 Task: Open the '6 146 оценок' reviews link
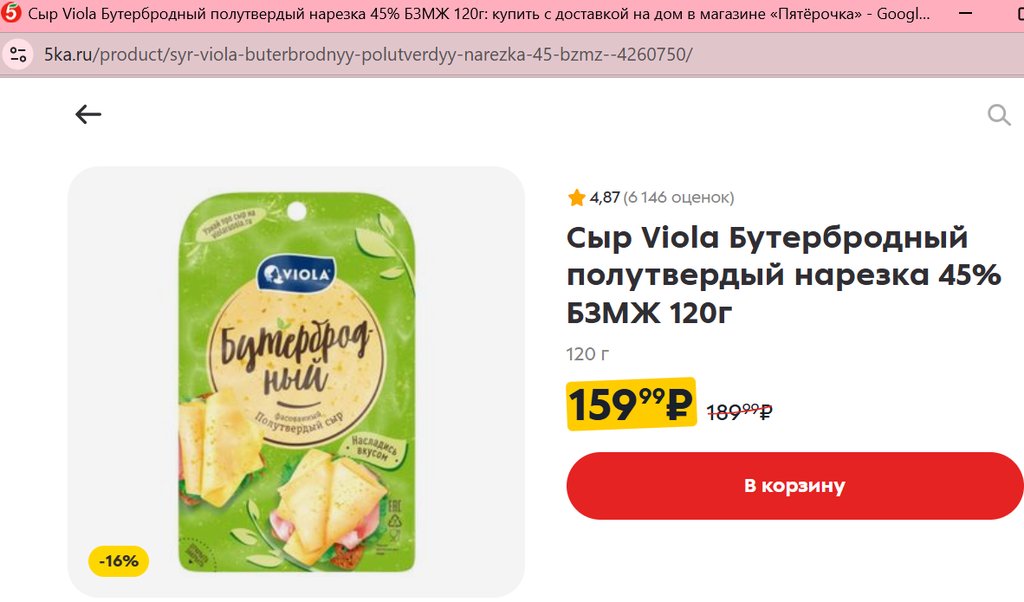[679, 197]
